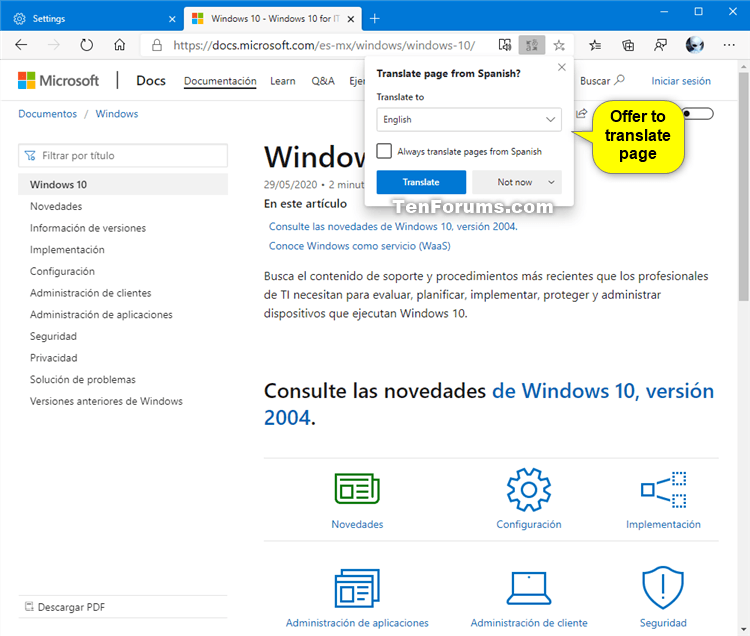
Task: Click the browser address bar URL
Action: pos(324,45)
